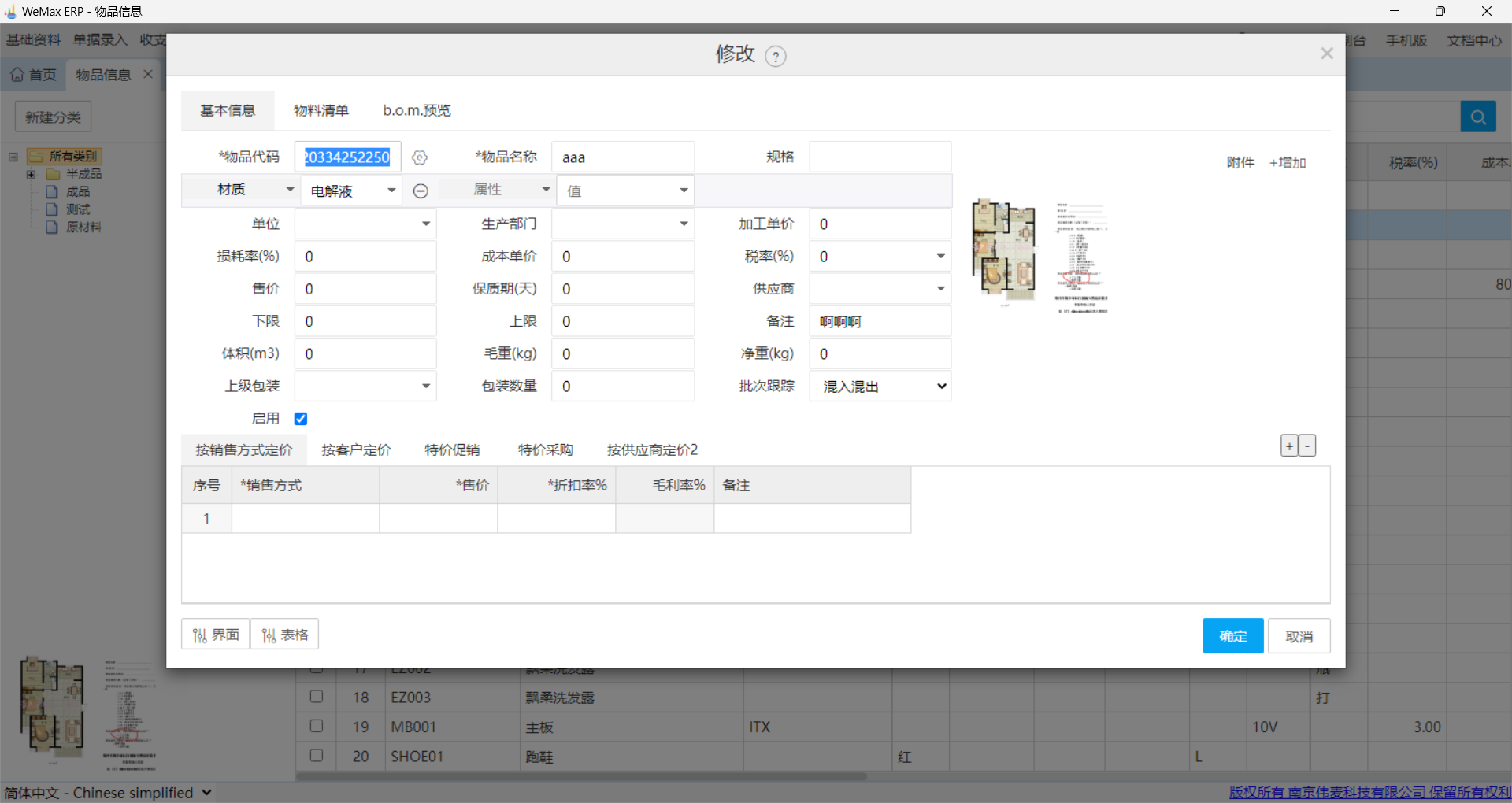Select the checkbox for row MB001
The height and width of the screenshot is (803, 1512).
pyautogui.click(x=317, y=726)
